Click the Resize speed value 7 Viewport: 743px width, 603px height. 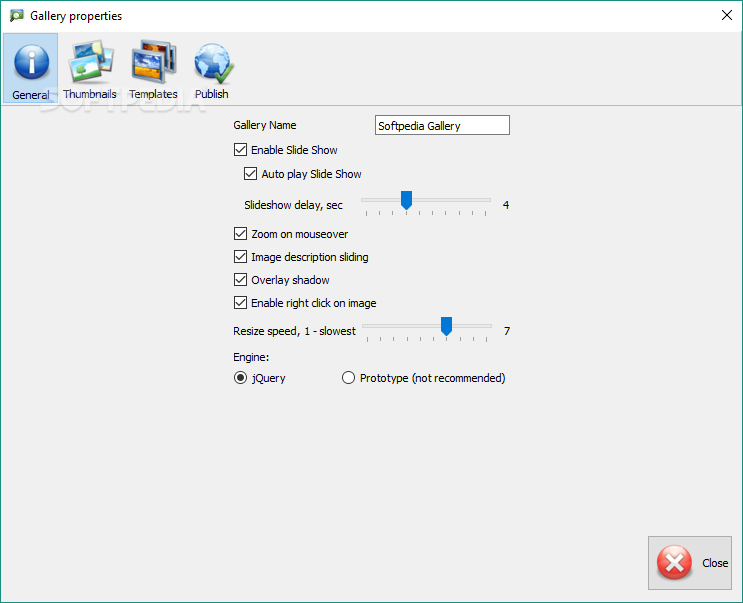(507, 331)
